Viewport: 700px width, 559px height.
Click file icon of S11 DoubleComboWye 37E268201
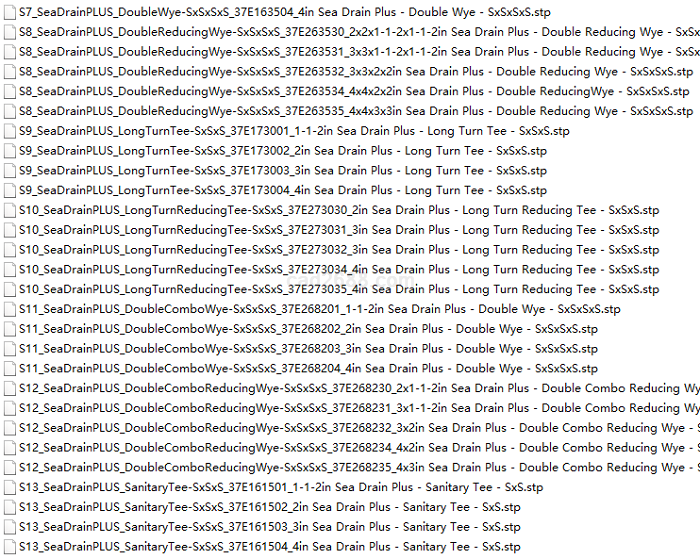(x=10, y=309)
